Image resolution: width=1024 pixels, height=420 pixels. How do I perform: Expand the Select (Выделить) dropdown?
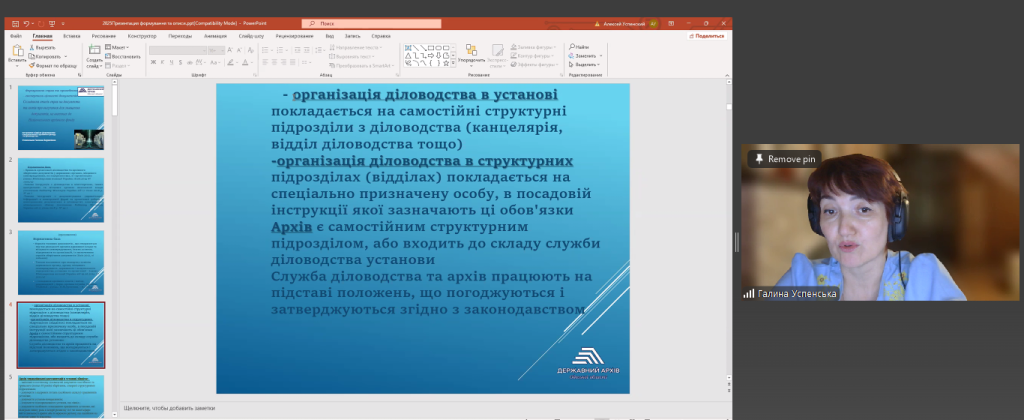pos(586,65)
